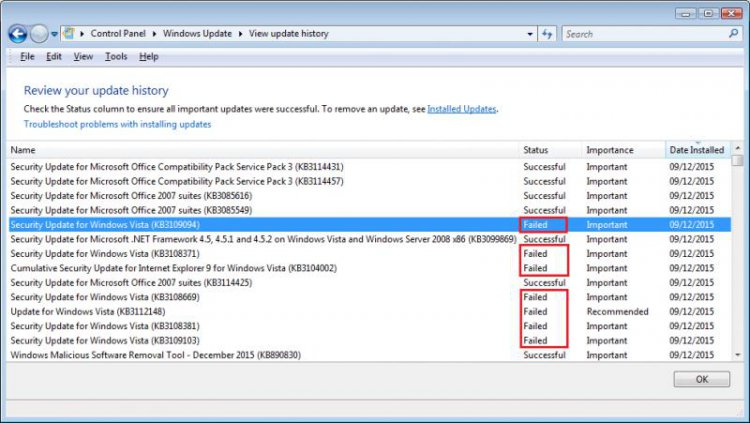Expand arrow after Windows Update breadcrumb

point(240,33)
